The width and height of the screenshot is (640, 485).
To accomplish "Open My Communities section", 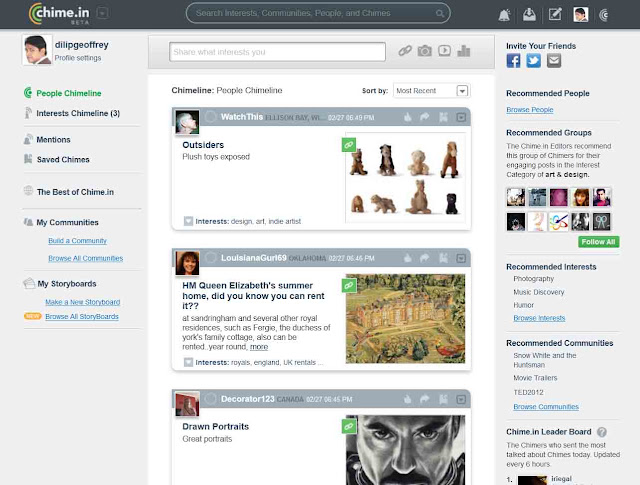I will 67,222.
